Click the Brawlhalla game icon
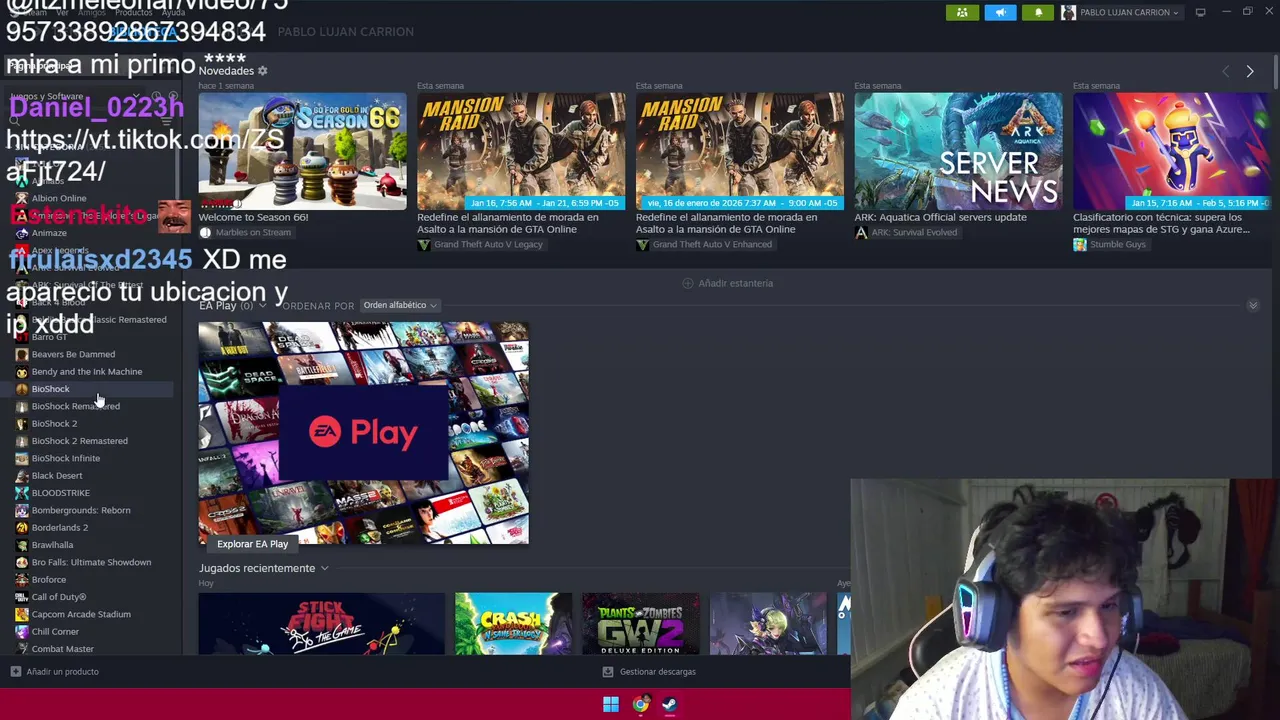The image size is (1280, 720). 22,545
